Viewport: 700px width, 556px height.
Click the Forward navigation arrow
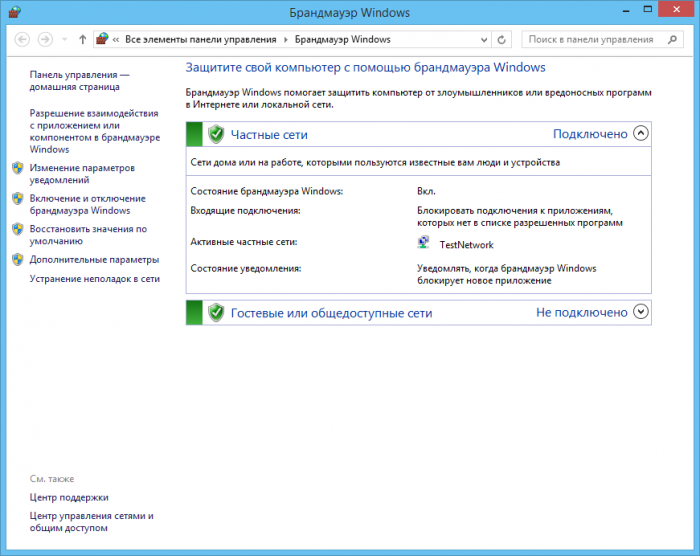coord(45,40)
